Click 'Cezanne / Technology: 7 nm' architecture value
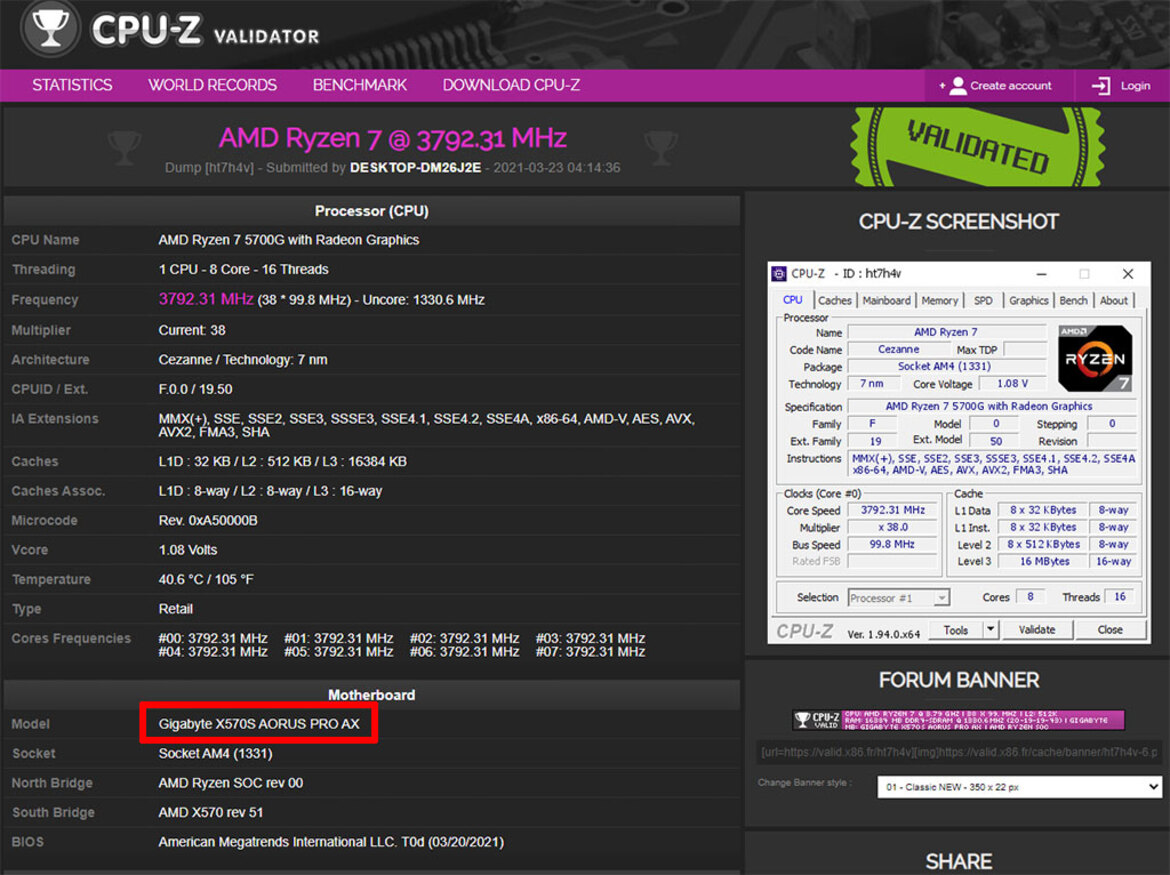1170x875 pixels. pos(243,360)
